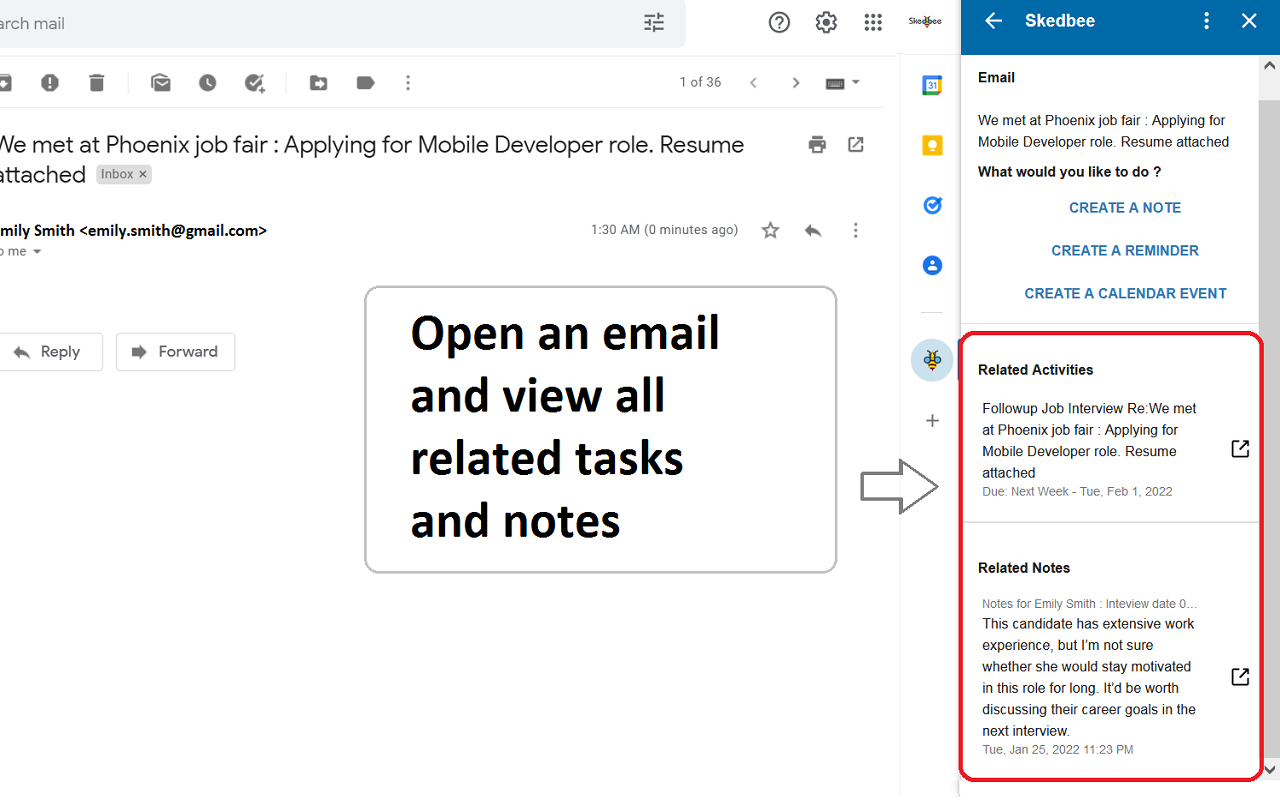This screenshot has width=1280, height=800.
Task: Click the email subject line heading
Action: point(370,159)
